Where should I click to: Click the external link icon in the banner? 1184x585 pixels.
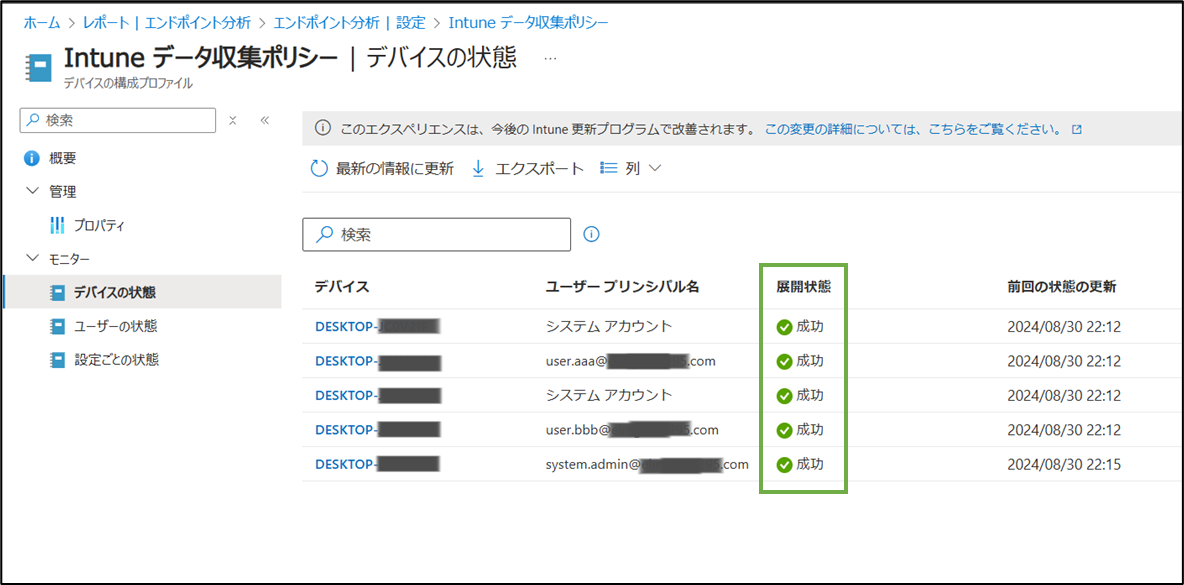tap(1078, 129)
